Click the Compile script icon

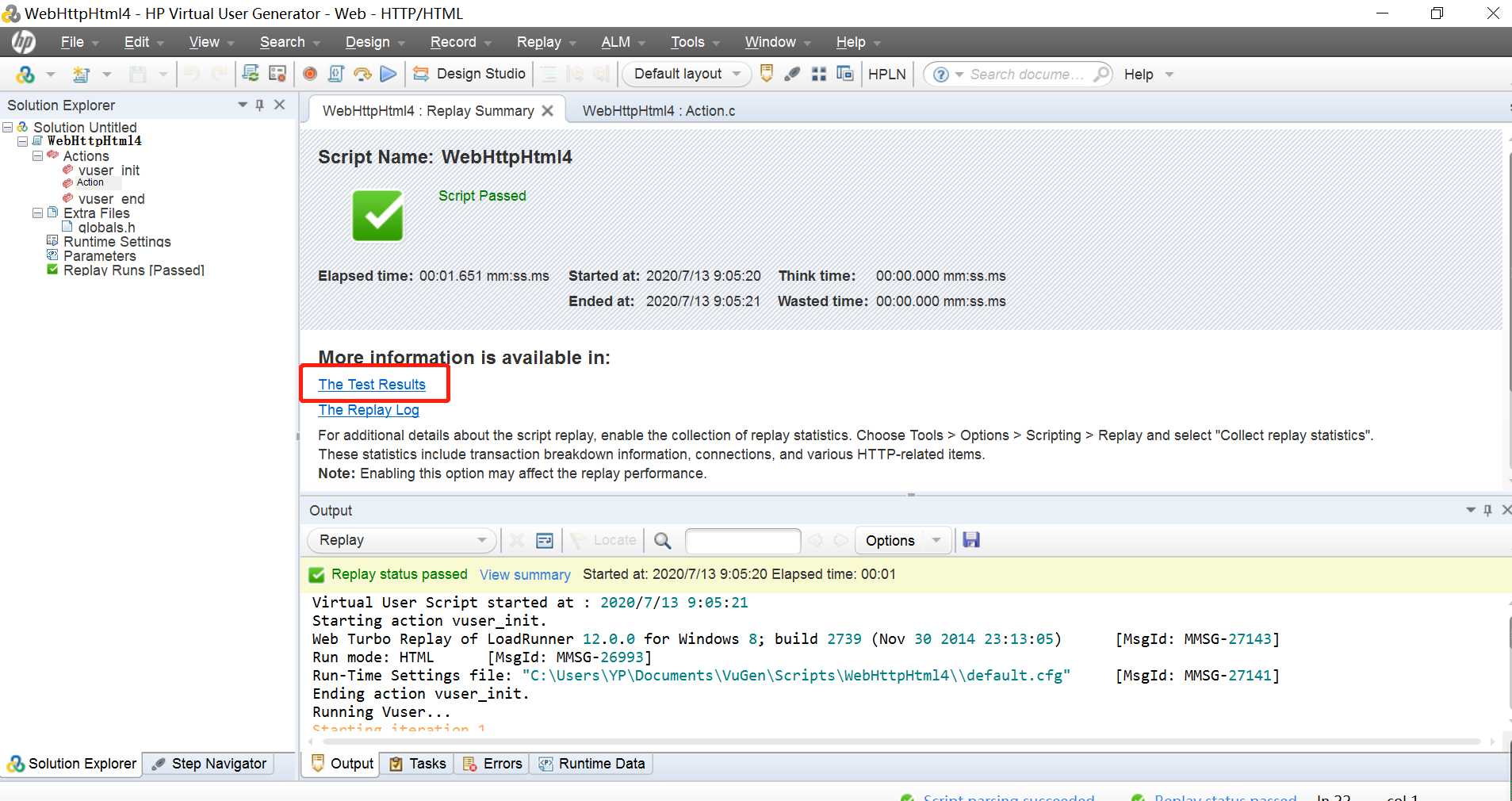tap(336, 74)
